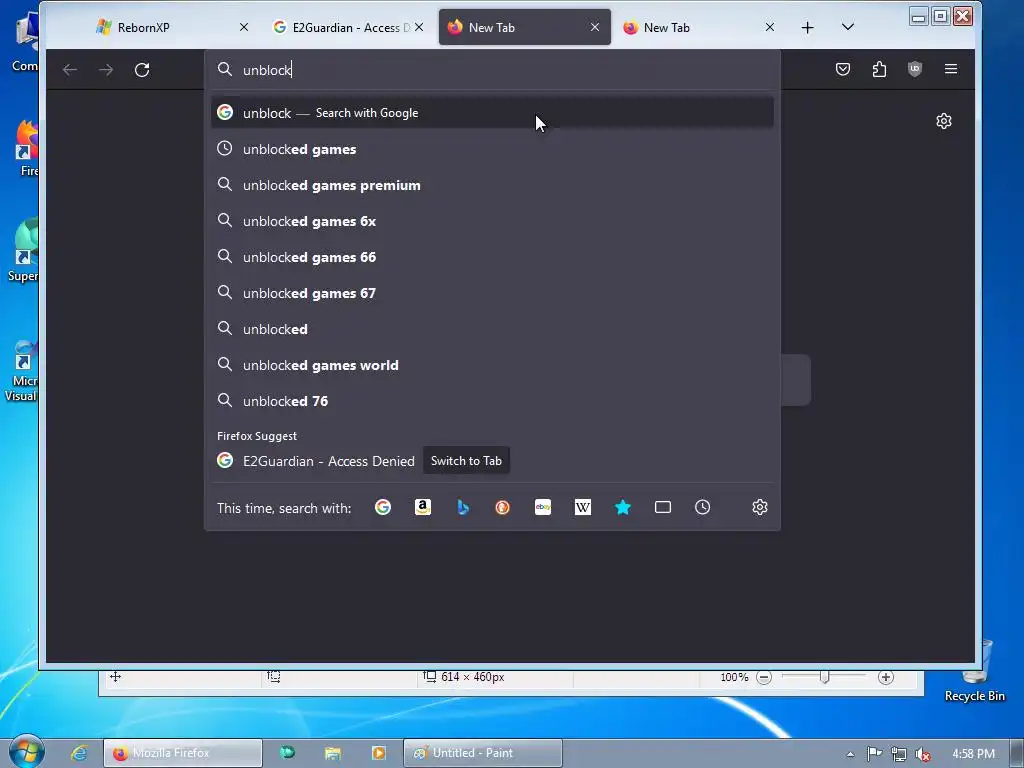
Task: Search this time with DuckDuckGo
Action: point(502,507)
